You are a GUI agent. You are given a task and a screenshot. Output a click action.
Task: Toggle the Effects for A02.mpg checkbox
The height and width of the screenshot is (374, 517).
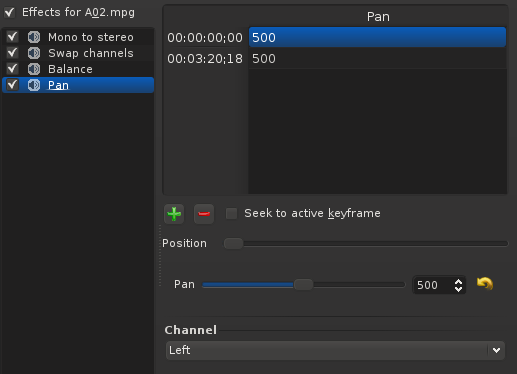[9, 13]
